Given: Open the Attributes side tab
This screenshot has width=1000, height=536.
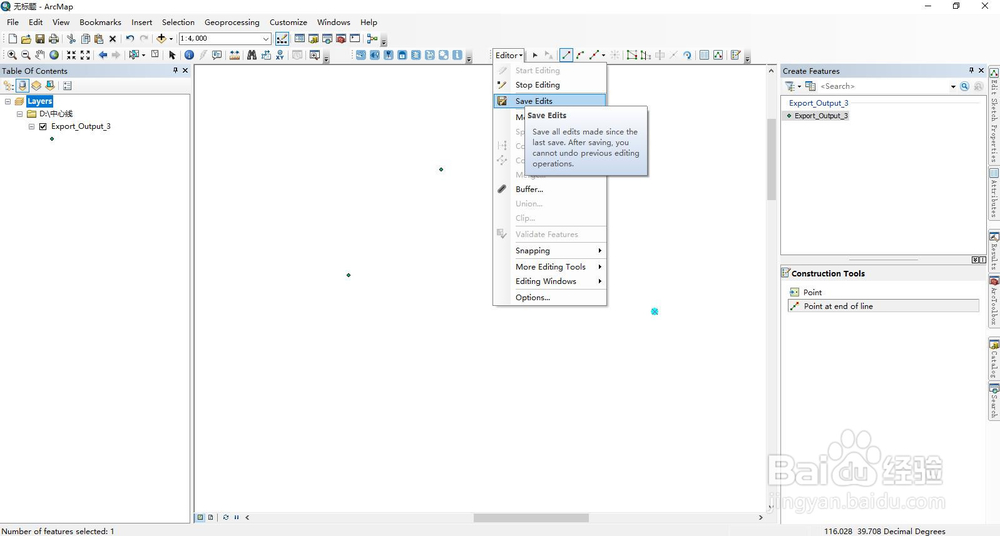Looking at the screenshot, I should click(994, 193).
